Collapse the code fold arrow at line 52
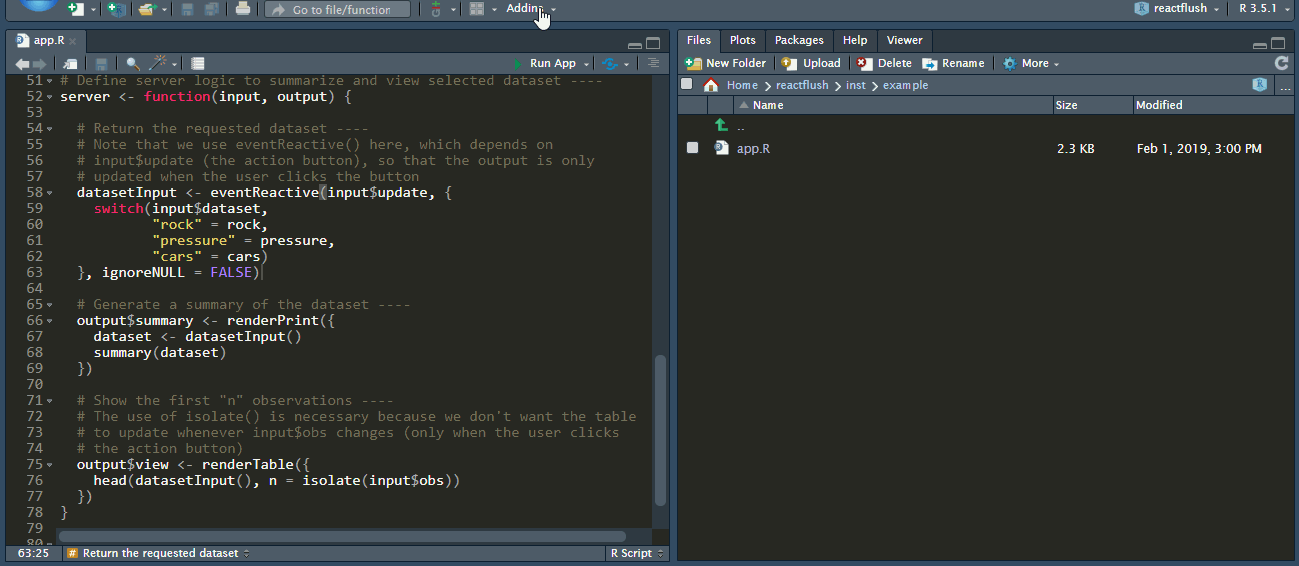 pos(50,97)
